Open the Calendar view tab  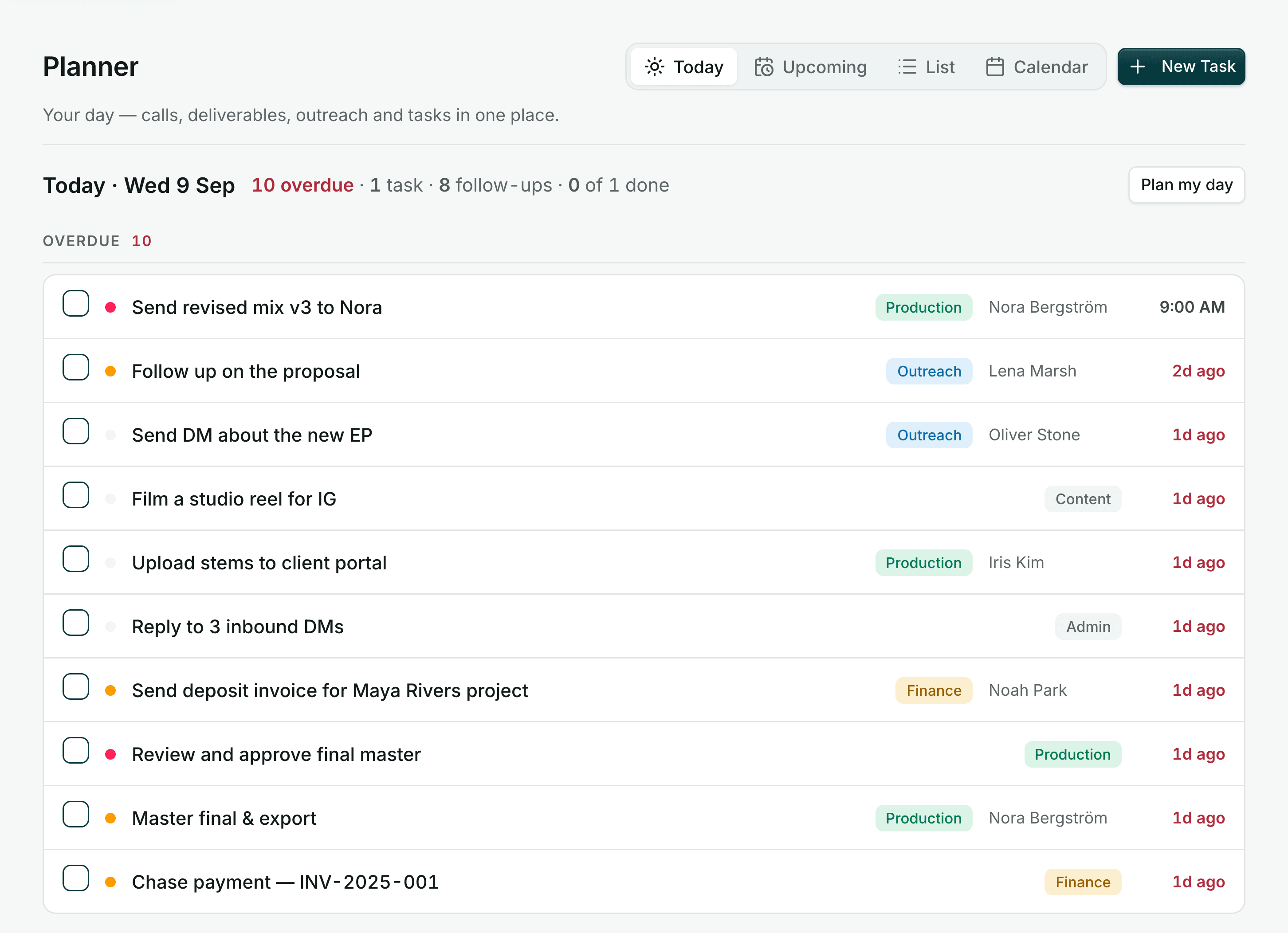tap(1037, 67)
